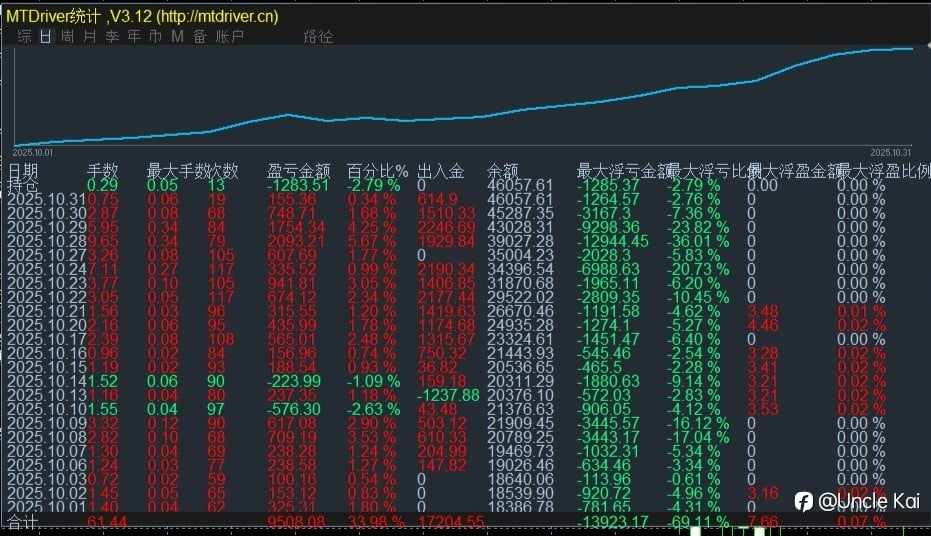The image size is (931, 536).
Task: Click balance 29522.02
Action: point(520,297)
